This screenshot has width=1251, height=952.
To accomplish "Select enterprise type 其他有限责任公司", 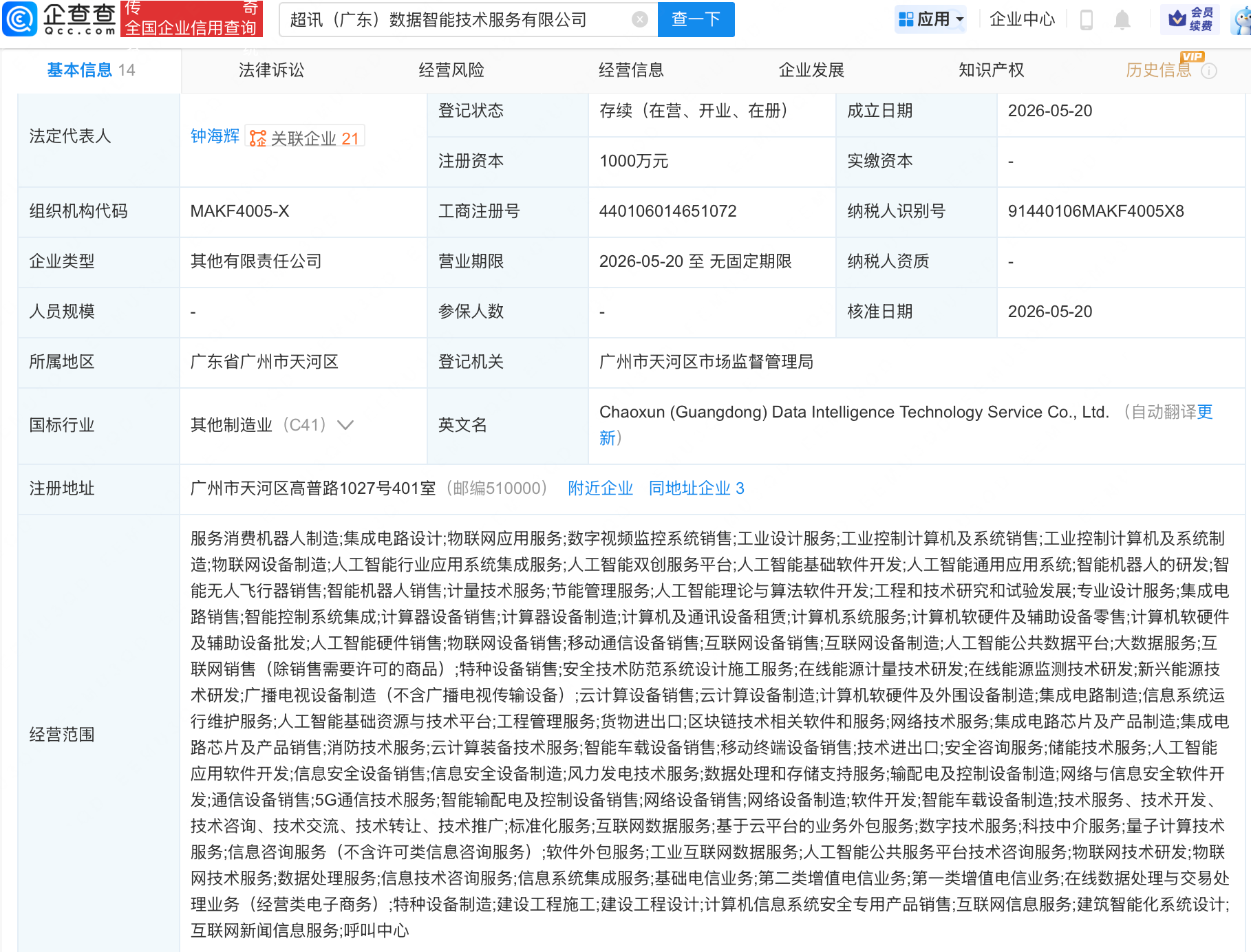I will tap(256, 261).
